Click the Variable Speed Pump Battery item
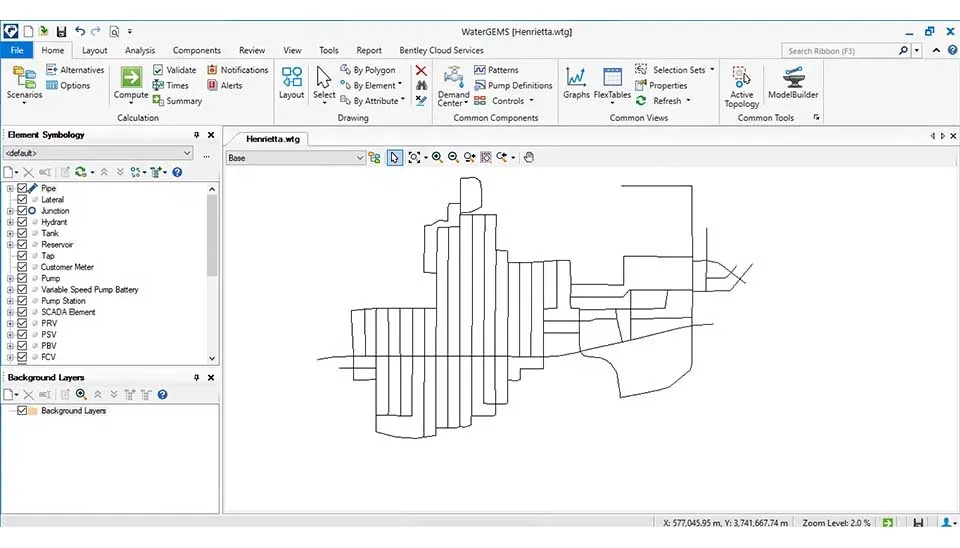Viewport: 960px width, 548px height. click(89, 290)
